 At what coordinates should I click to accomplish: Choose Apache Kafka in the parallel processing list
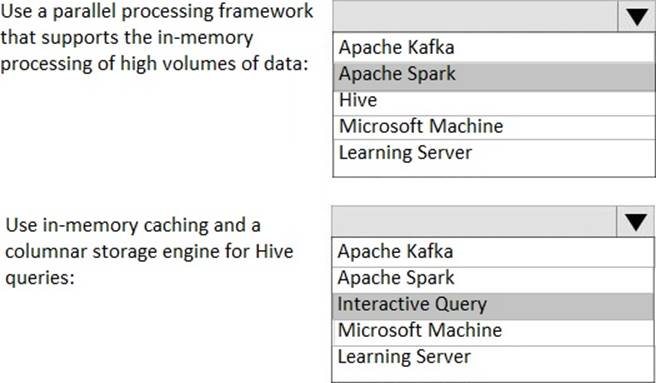click(x=494, y=47)
